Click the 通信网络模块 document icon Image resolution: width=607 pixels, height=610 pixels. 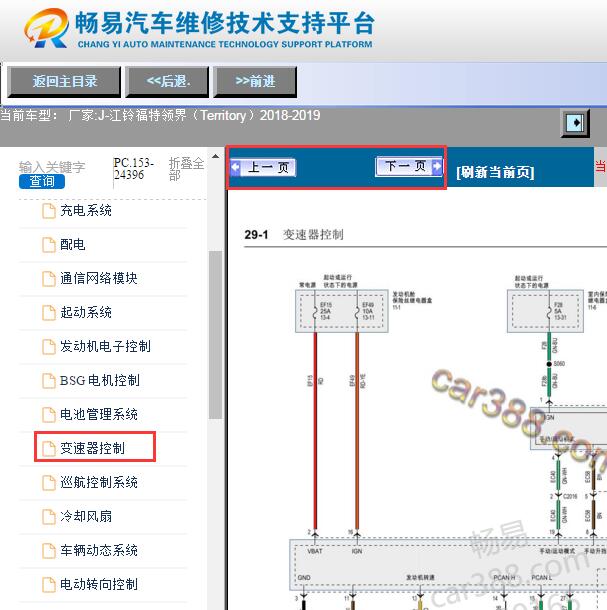[x=49, y=279]
